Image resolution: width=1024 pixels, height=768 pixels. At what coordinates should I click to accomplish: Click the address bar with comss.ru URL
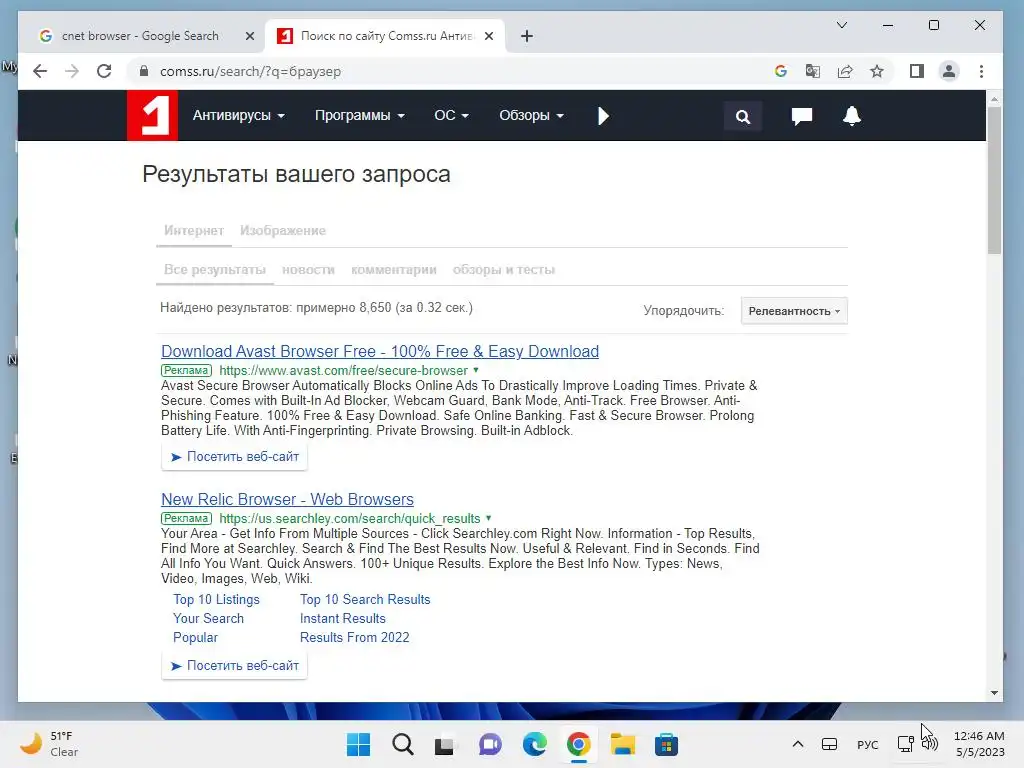click(x=451, y=71)
